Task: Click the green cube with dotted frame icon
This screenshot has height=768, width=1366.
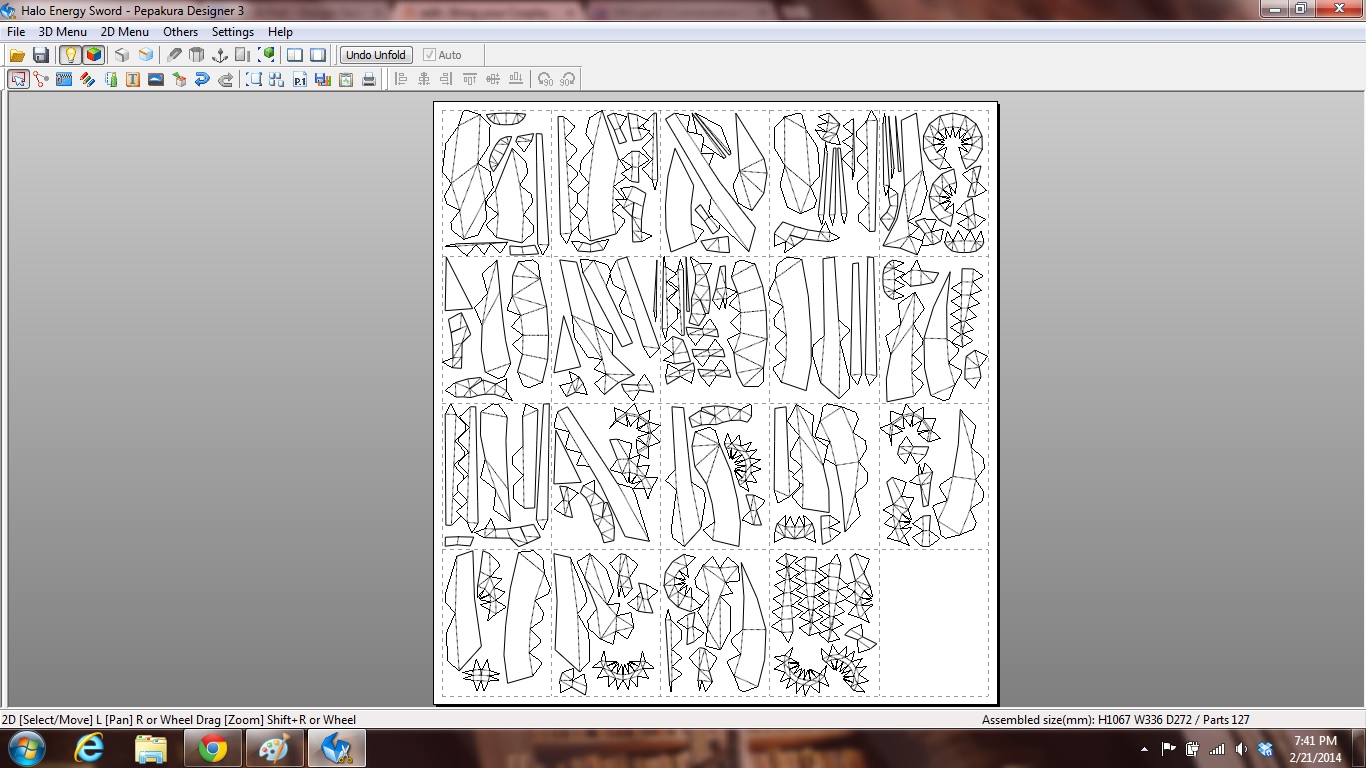Action: pos(267,55)
